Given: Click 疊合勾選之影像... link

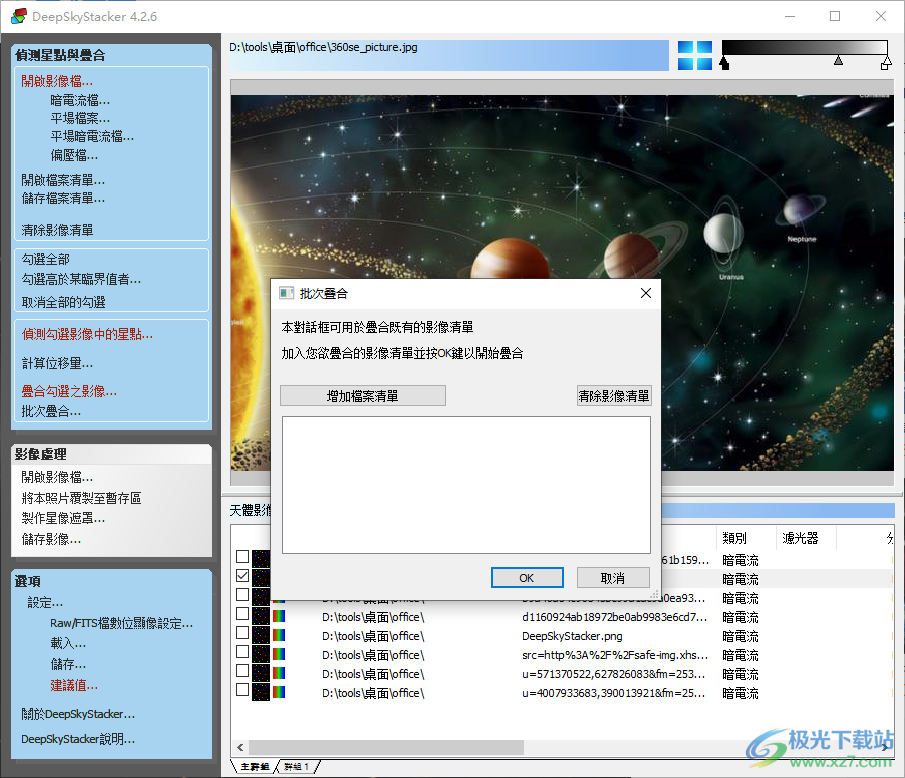Looking at the screenshot, I should coord(69,391).
